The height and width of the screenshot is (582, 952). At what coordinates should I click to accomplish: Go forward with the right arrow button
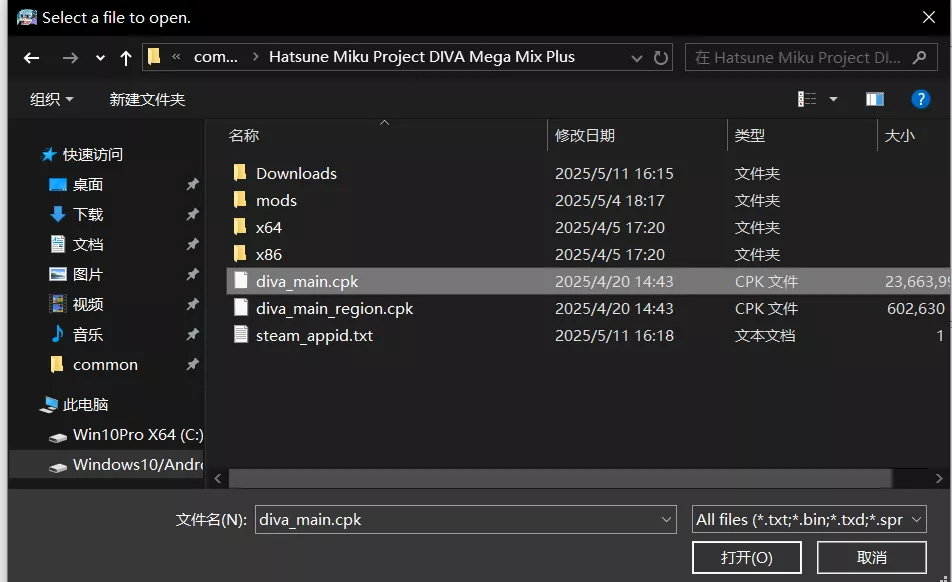pyautogui.click(x=70, y=58)
